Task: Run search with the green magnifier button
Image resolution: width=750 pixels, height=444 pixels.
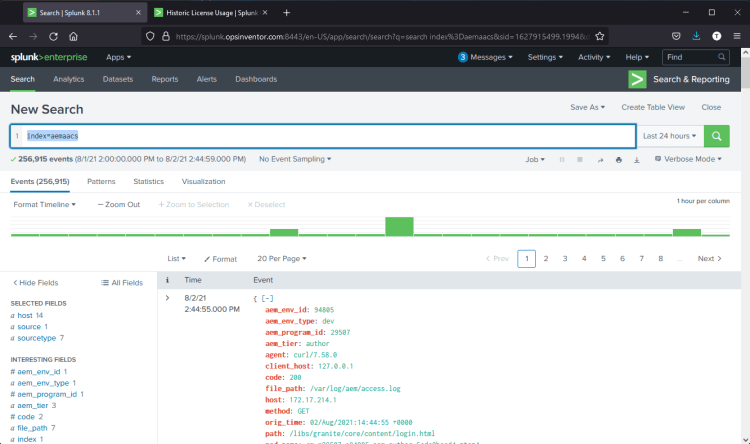Action: point(716,136)
